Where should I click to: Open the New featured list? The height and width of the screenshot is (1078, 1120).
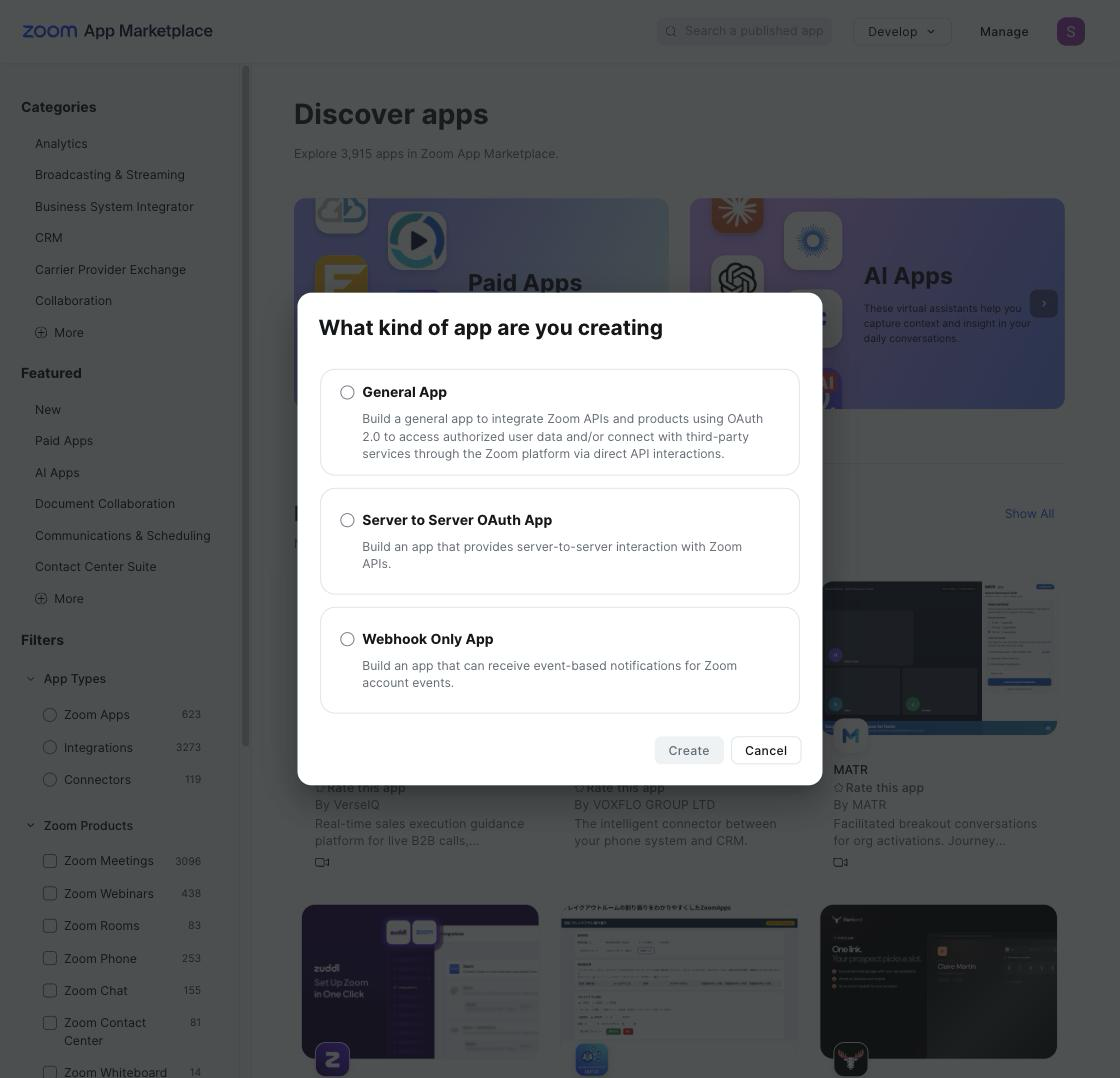(48, 409)
